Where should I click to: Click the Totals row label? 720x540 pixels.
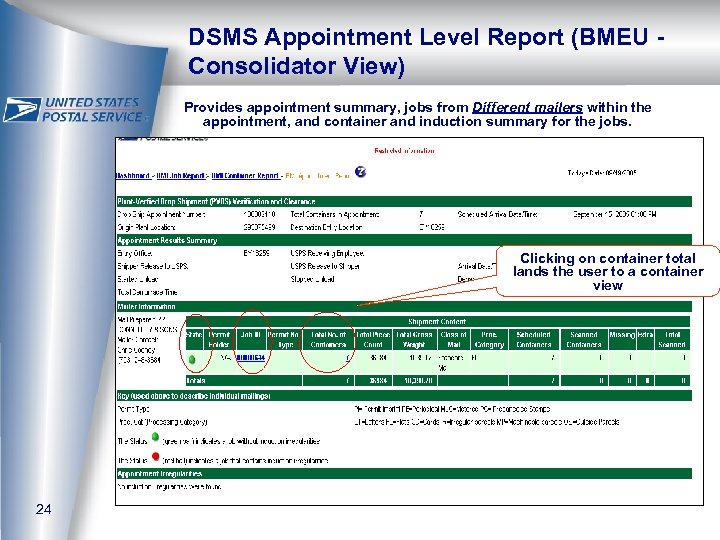[196, 380]
